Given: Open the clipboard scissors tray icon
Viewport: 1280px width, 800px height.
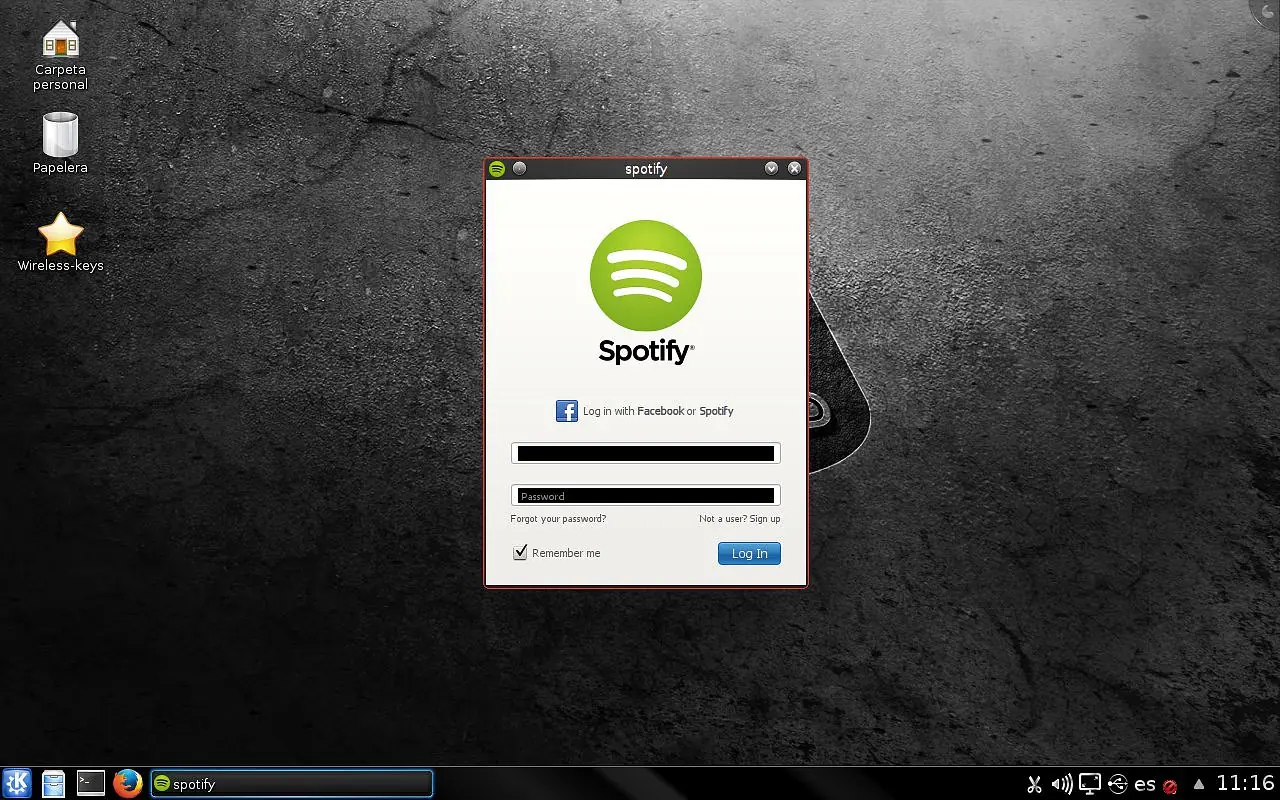Looking at the screenshot, I should click(x=1035, y=784).
